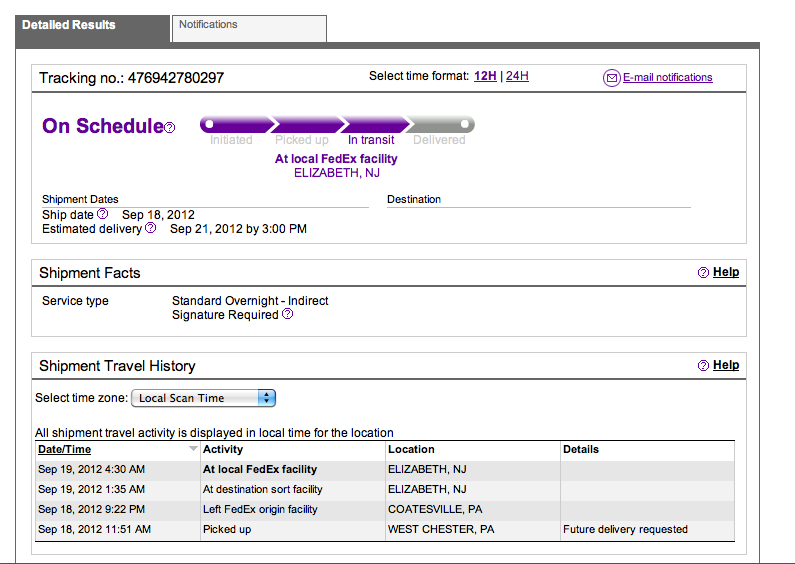Sort by the Date/Time column header

pos(64,449)
